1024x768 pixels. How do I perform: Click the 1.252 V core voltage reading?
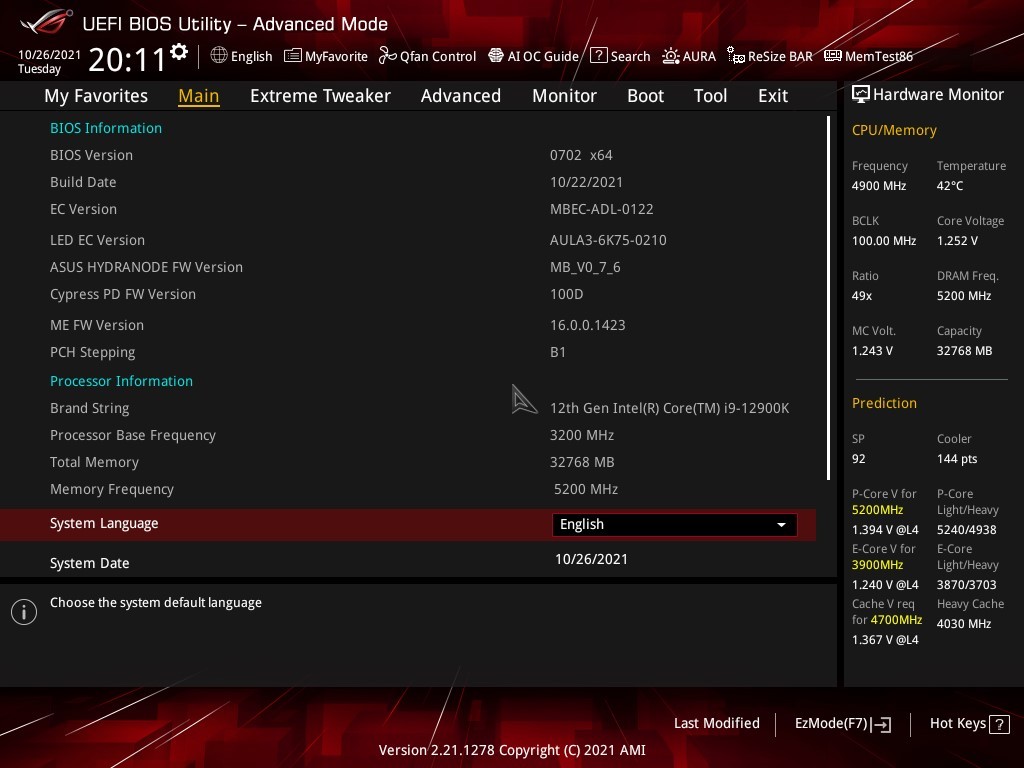957,240
